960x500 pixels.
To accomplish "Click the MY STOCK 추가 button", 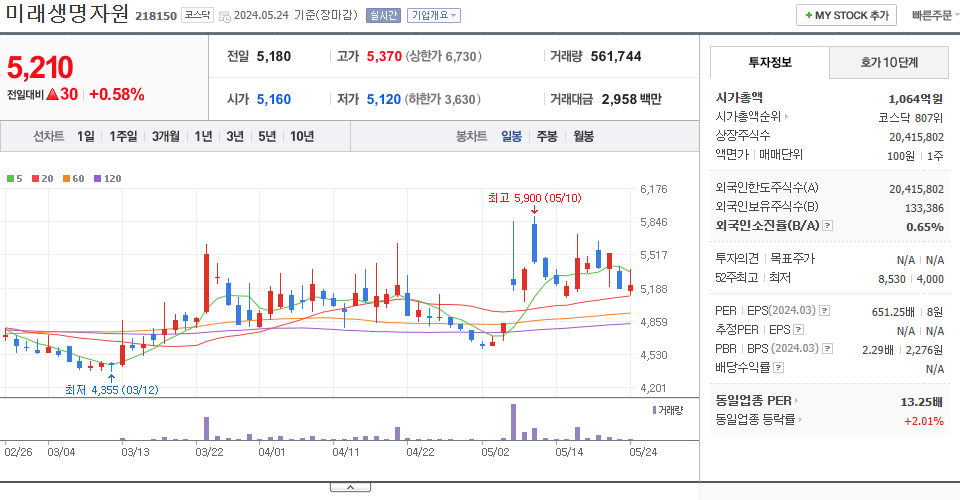I will (x=846, y=15).
